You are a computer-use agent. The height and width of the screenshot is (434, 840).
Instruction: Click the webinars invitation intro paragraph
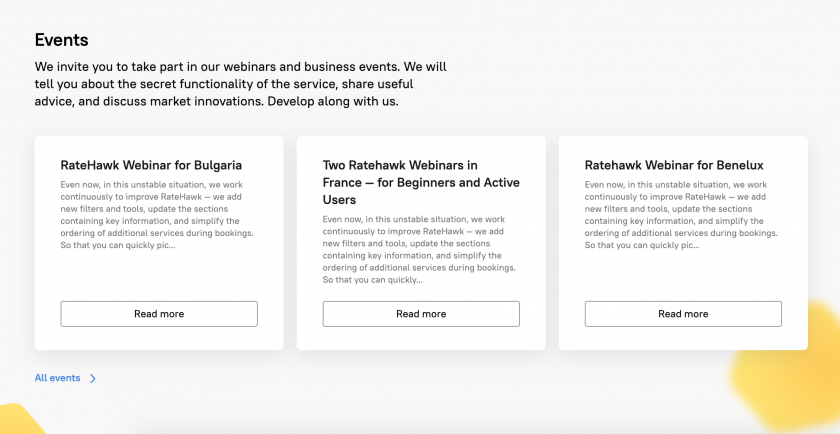click(241, 84)
